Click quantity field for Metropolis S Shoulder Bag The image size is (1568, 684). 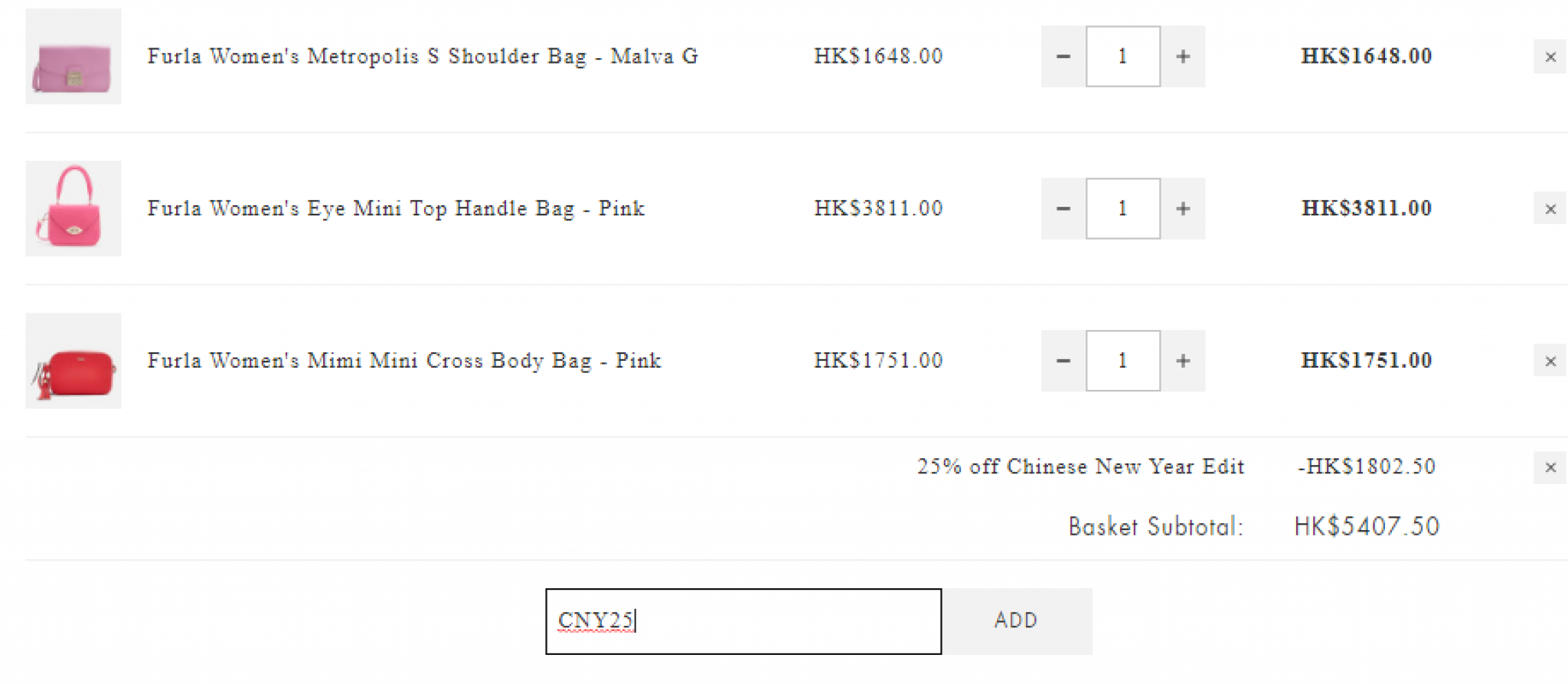click(x=1122, y=57)
